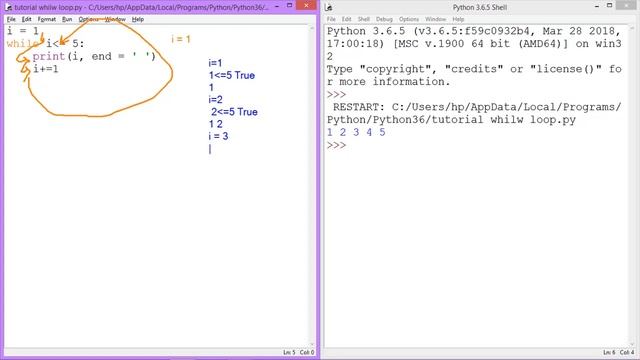Click 'Python 3.6.5 Shell' title bar
Image resolution: width=640 pixels, height=360 pixels.
(x=480, y=7)
